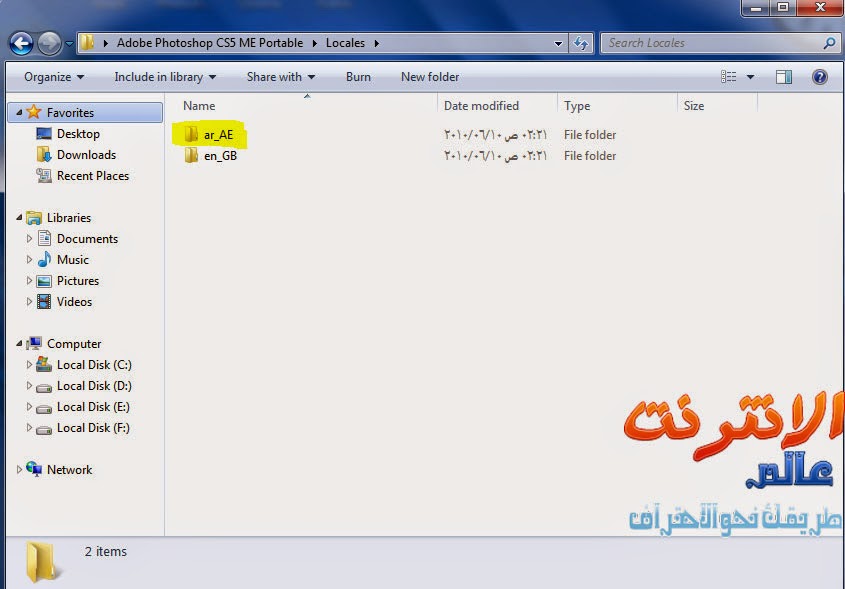Maximize the Explorer window
Screen dimensions: 845x589
[x=783, y=7]
